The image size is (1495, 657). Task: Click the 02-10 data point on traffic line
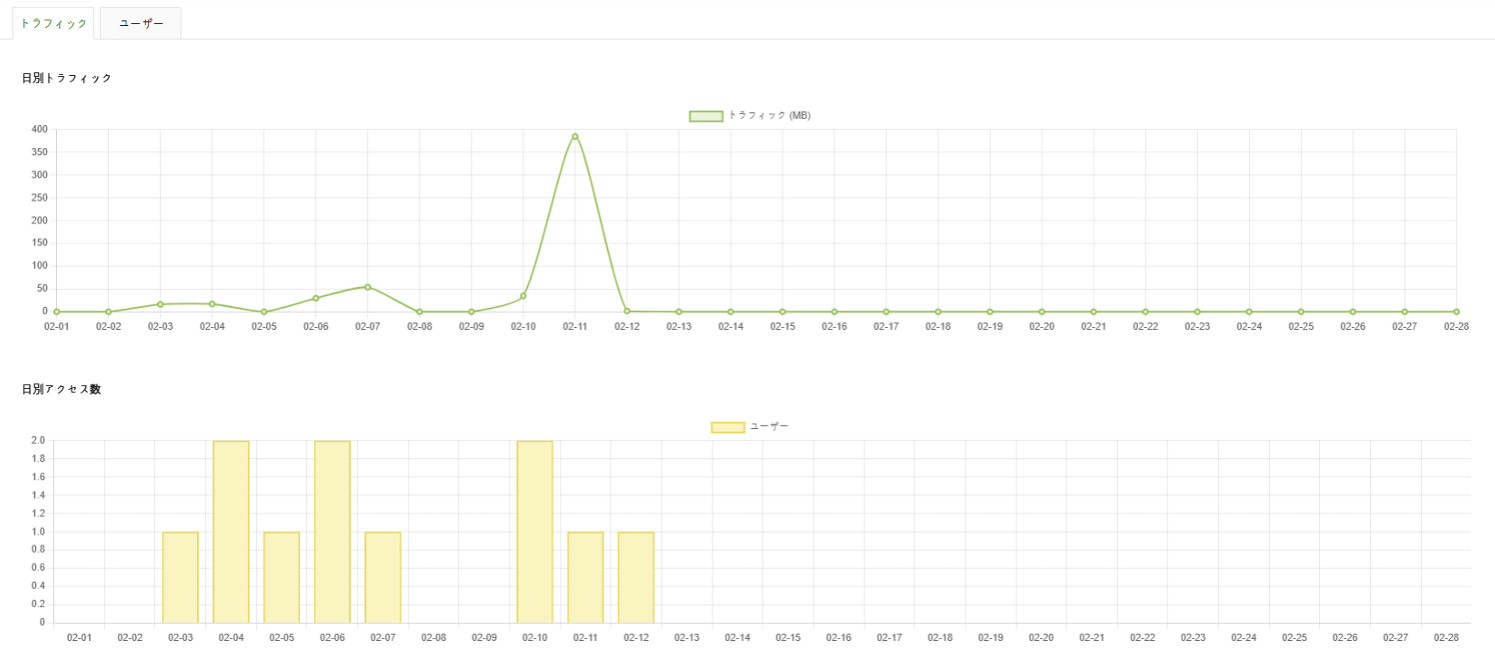click(x=523, y=296)
